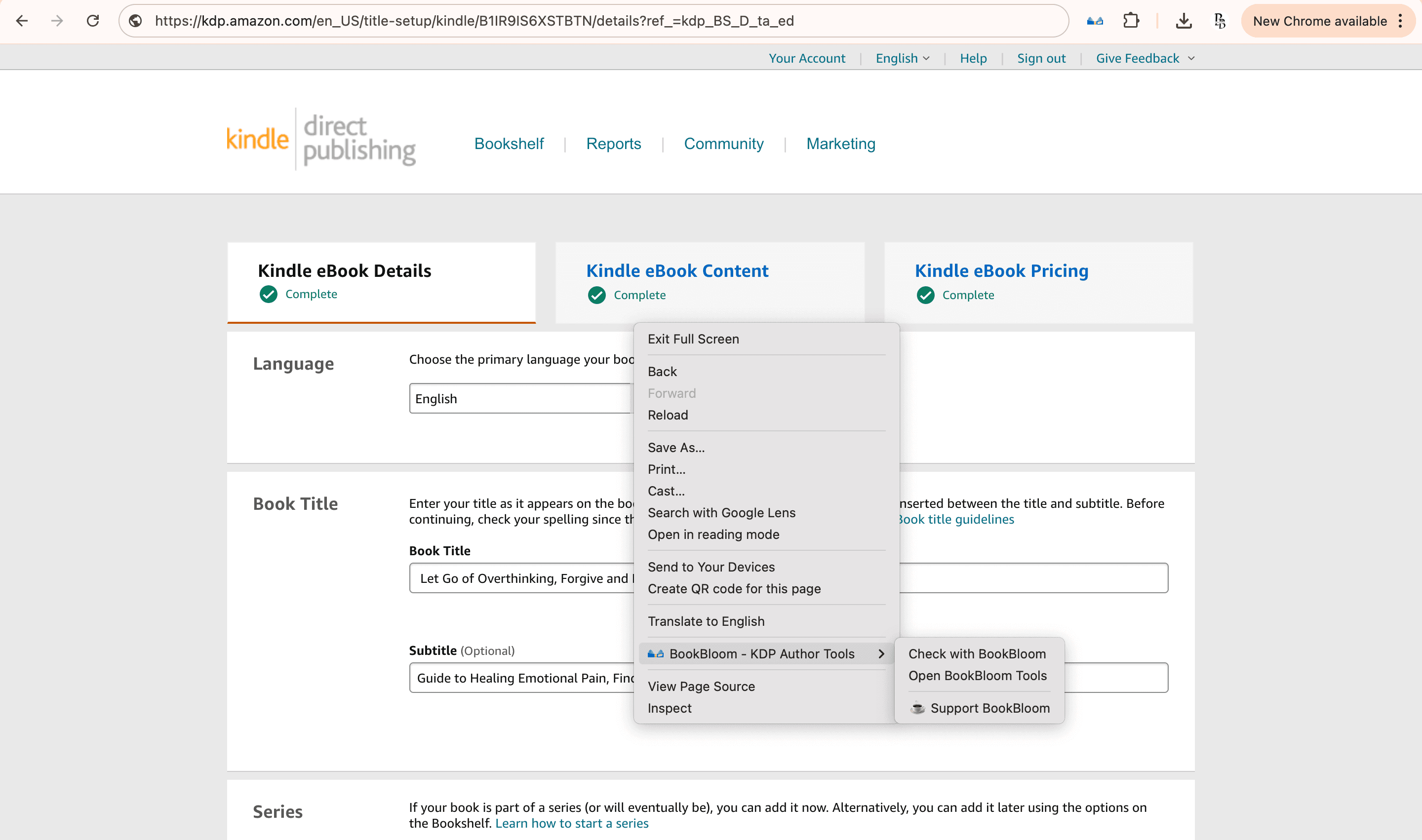The width and height of the screenshot is (1422, 840).
Task: Open the Chrome extensions puzzle icon
Action: click(1131, 21)
